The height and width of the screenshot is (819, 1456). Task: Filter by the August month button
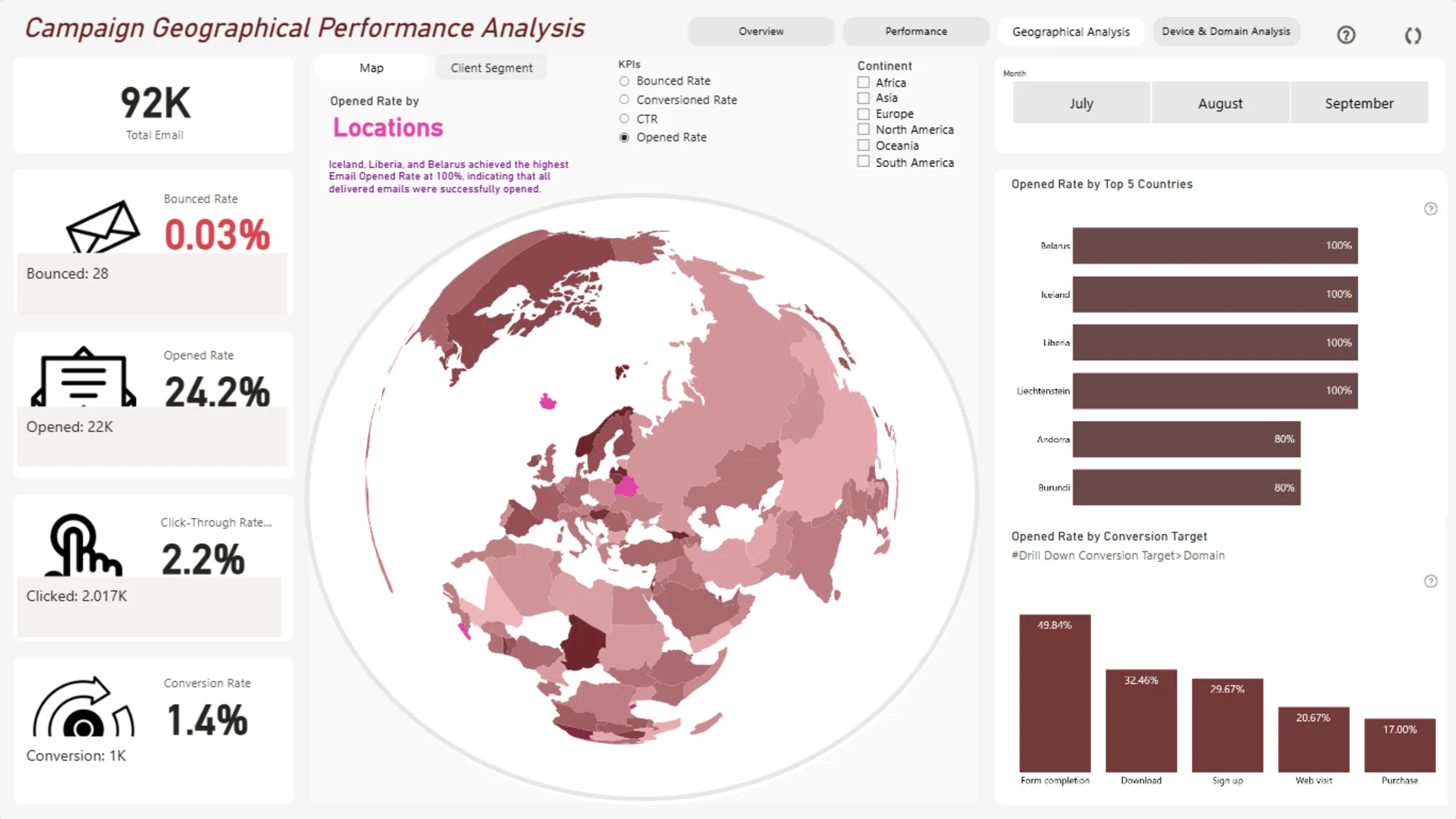(x=1219, y=103)
